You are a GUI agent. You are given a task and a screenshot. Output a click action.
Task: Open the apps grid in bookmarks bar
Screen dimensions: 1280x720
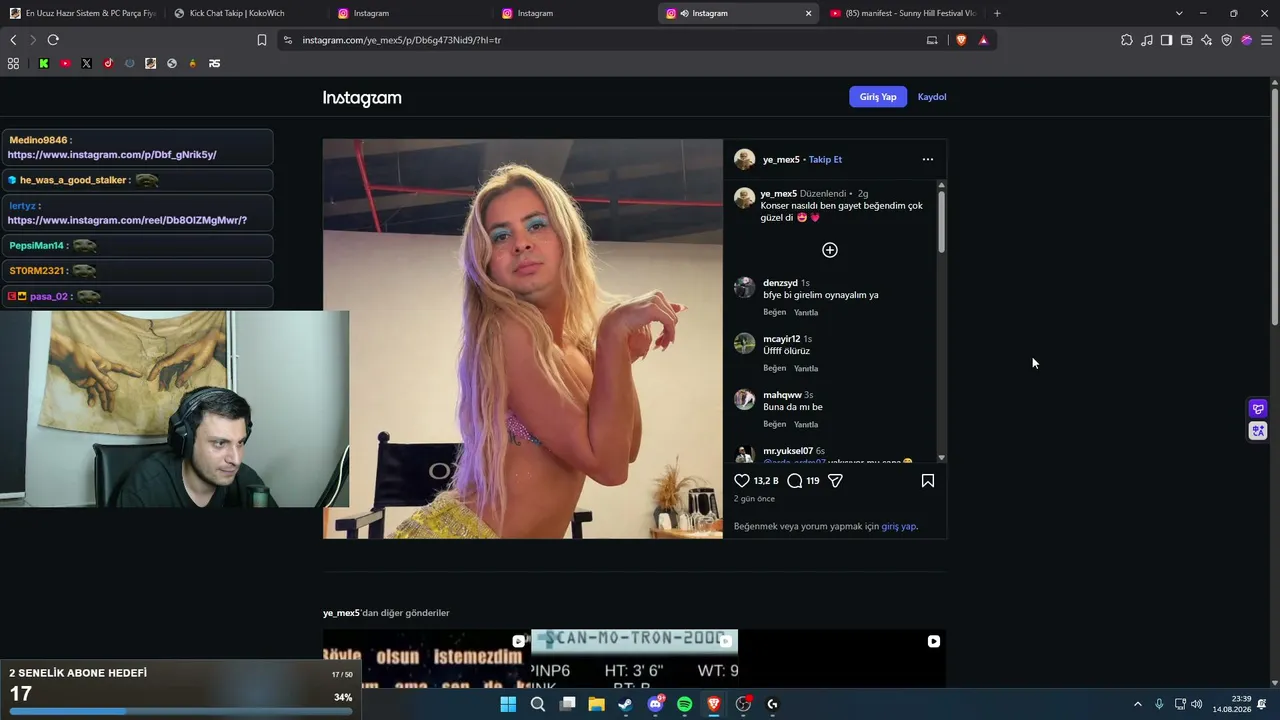click(13, 63)
